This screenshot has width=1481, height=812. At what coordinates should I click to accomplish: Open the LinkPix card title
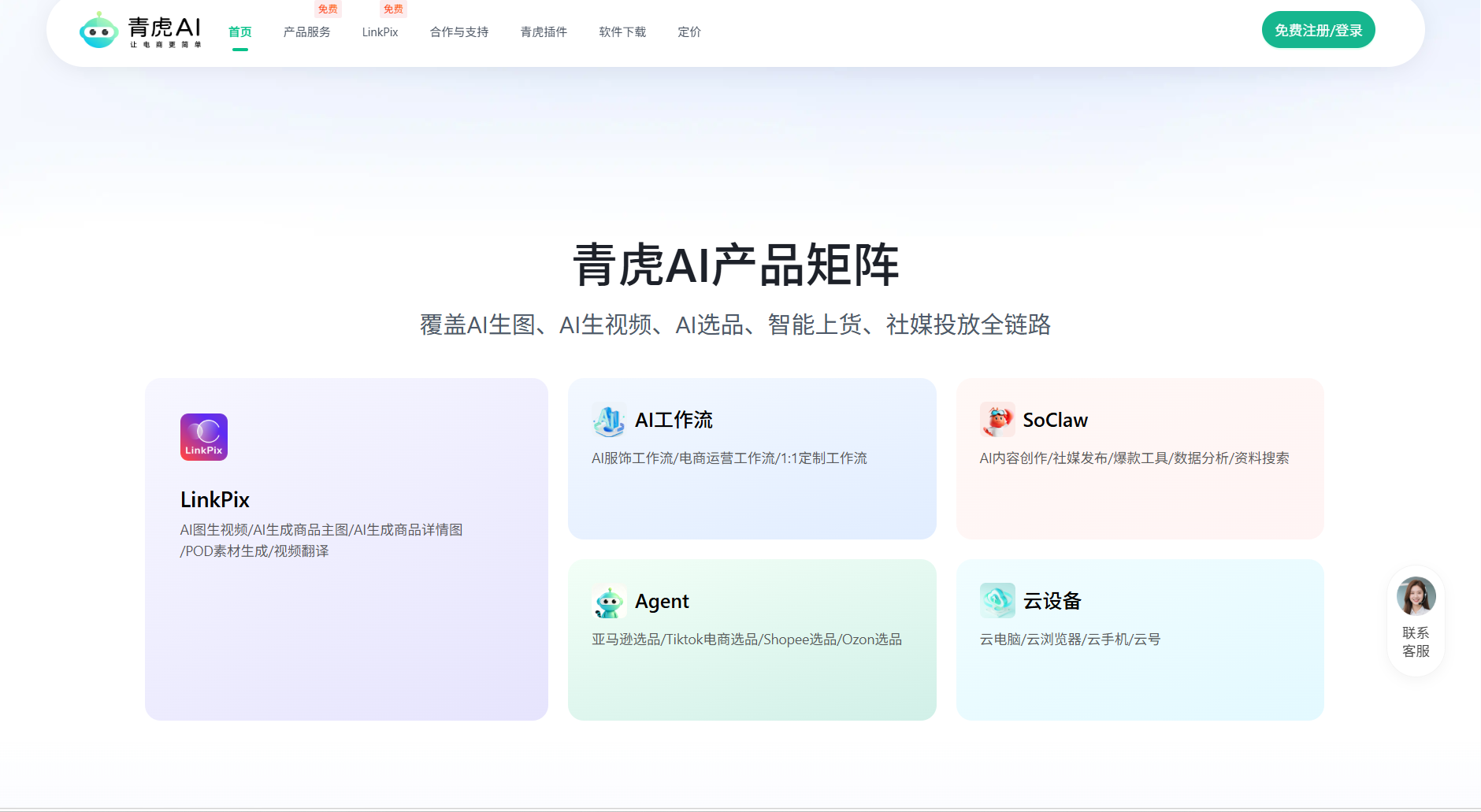tap(215, 500)
